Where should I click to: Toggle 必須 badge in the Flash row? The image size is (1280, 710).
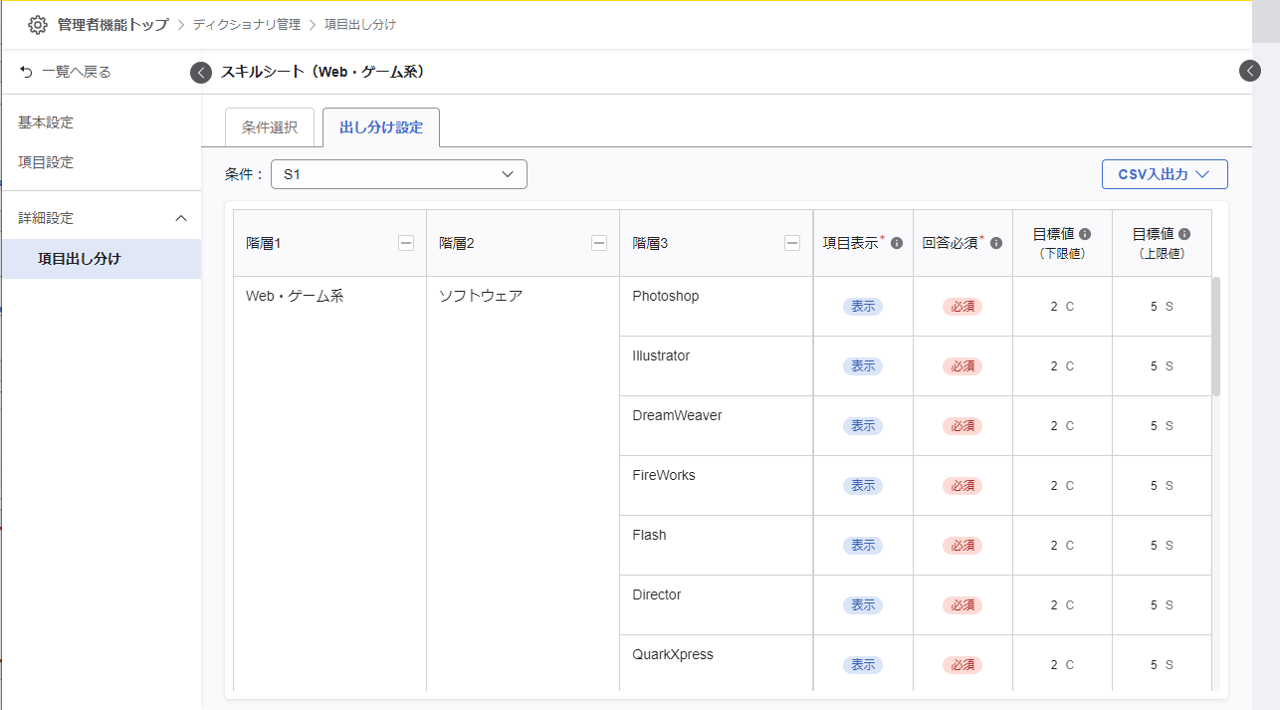(x=963, y=546)
